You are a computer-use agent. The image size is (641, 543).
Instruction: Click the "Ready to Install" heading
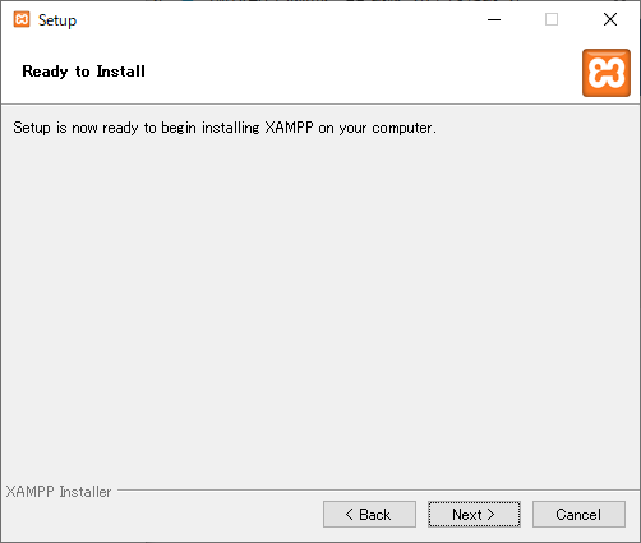(83, 72)
